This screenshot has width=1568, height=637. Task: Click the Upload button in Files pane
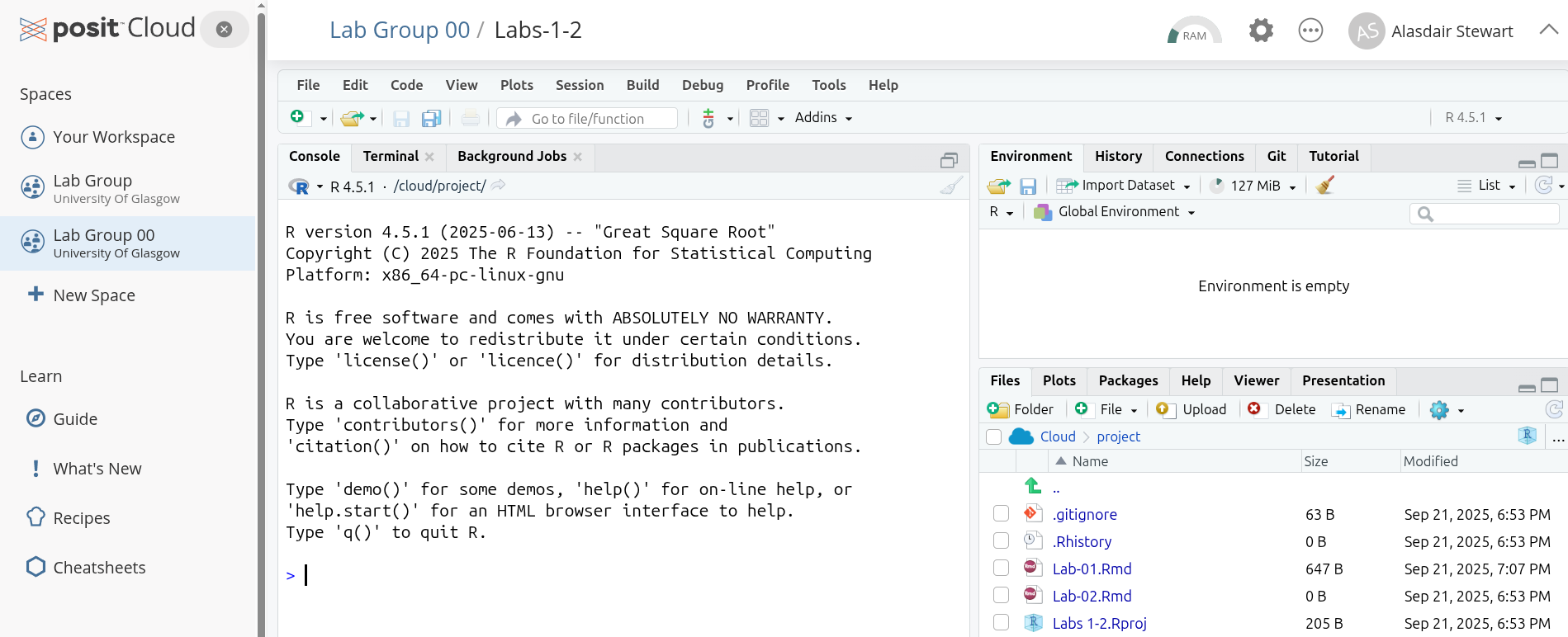1192,409
